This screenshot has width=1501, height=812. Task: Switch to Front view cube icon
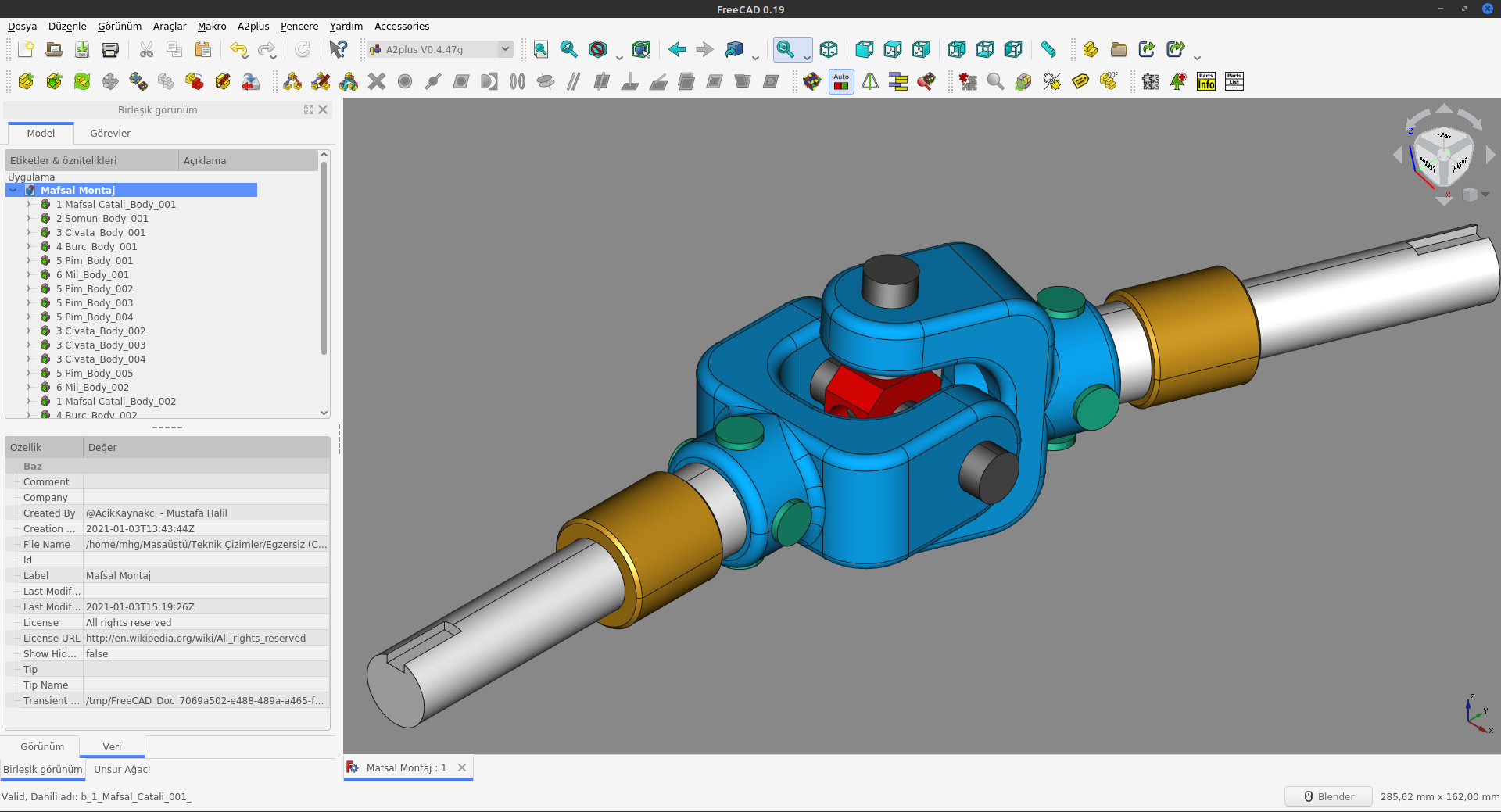864,49
